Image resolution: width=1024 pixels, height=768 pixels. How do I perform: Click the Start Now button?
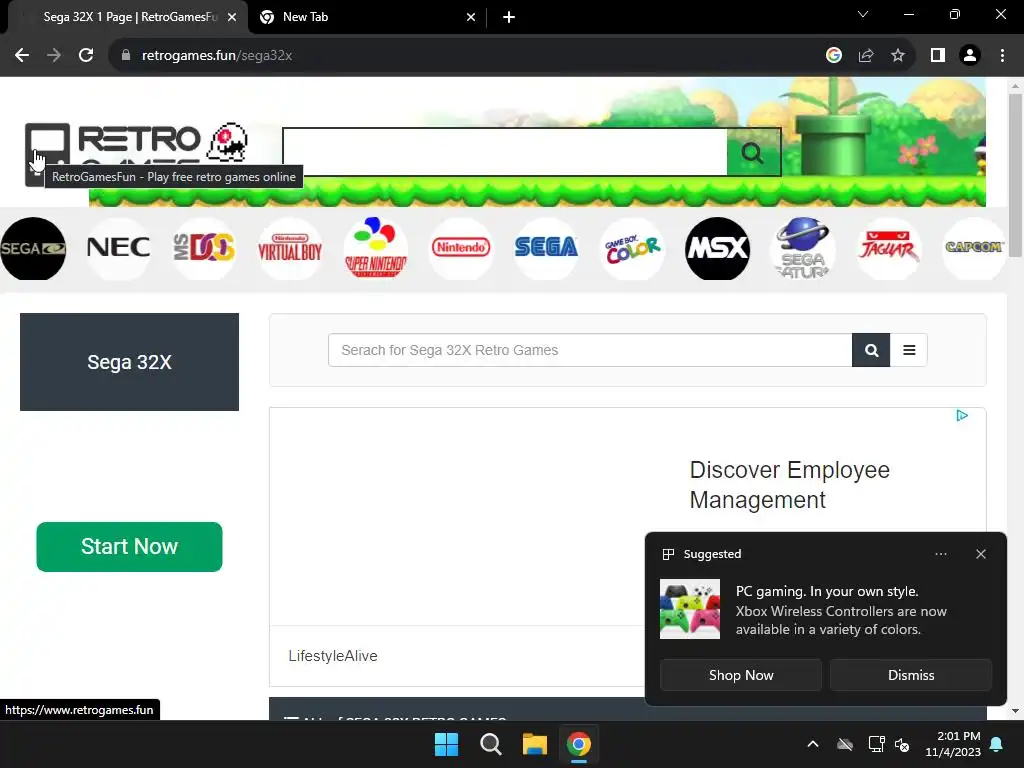click(129, 547)
